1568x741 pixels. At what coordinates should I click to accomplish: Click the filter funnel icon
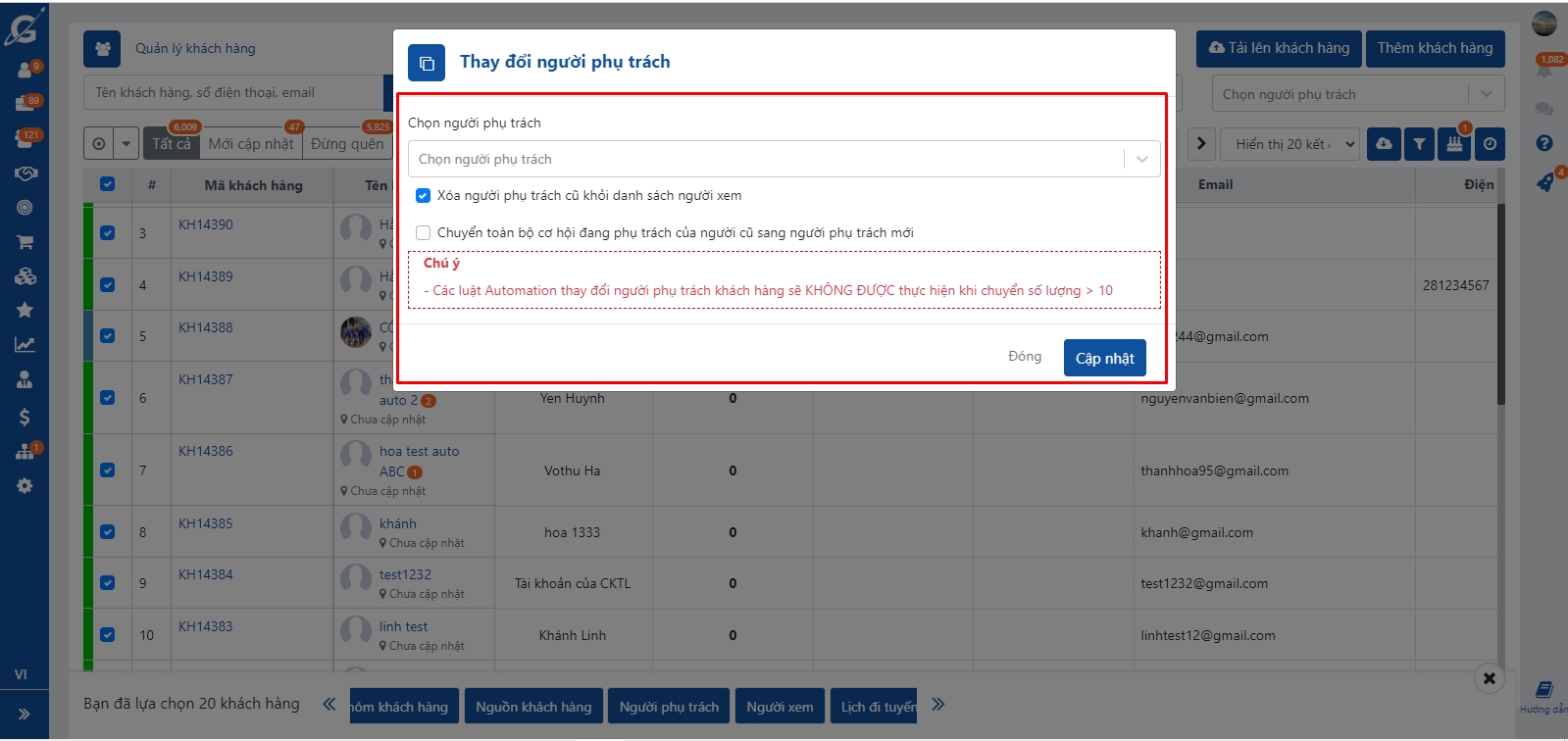click(1419, 144)
